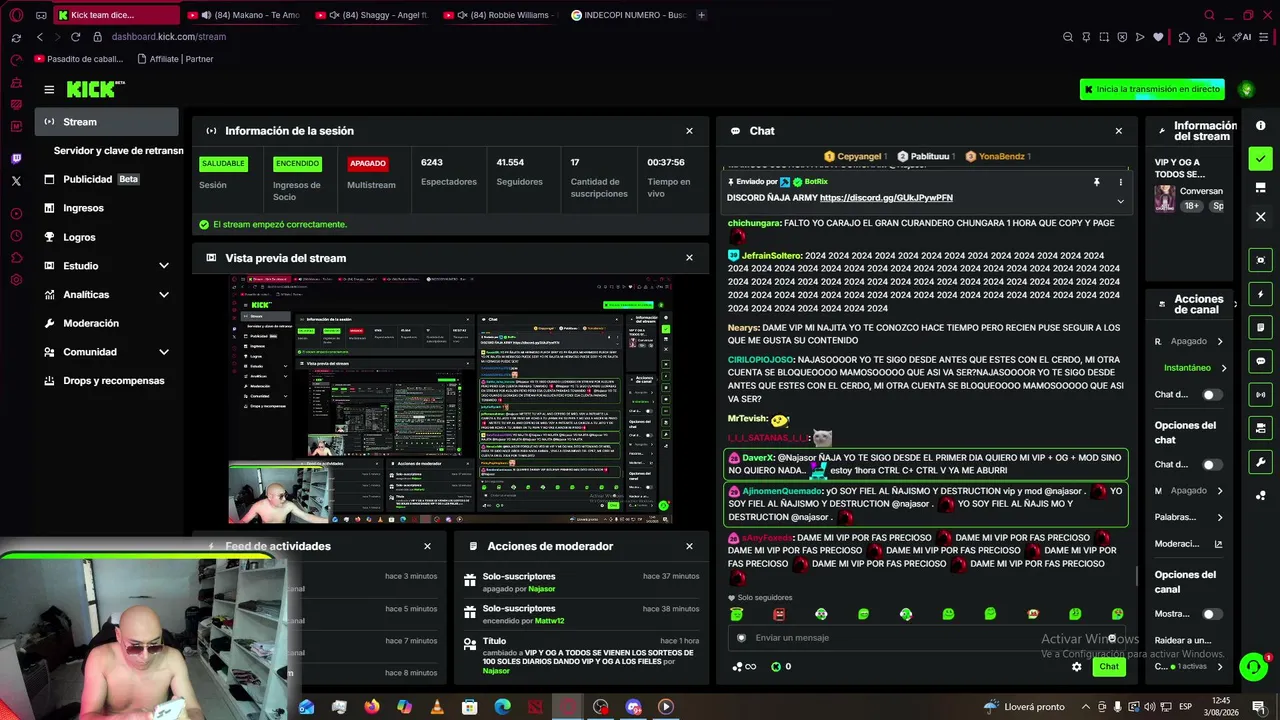
Task: Expand the Comunidad menu section
Action: coord(164,352)
